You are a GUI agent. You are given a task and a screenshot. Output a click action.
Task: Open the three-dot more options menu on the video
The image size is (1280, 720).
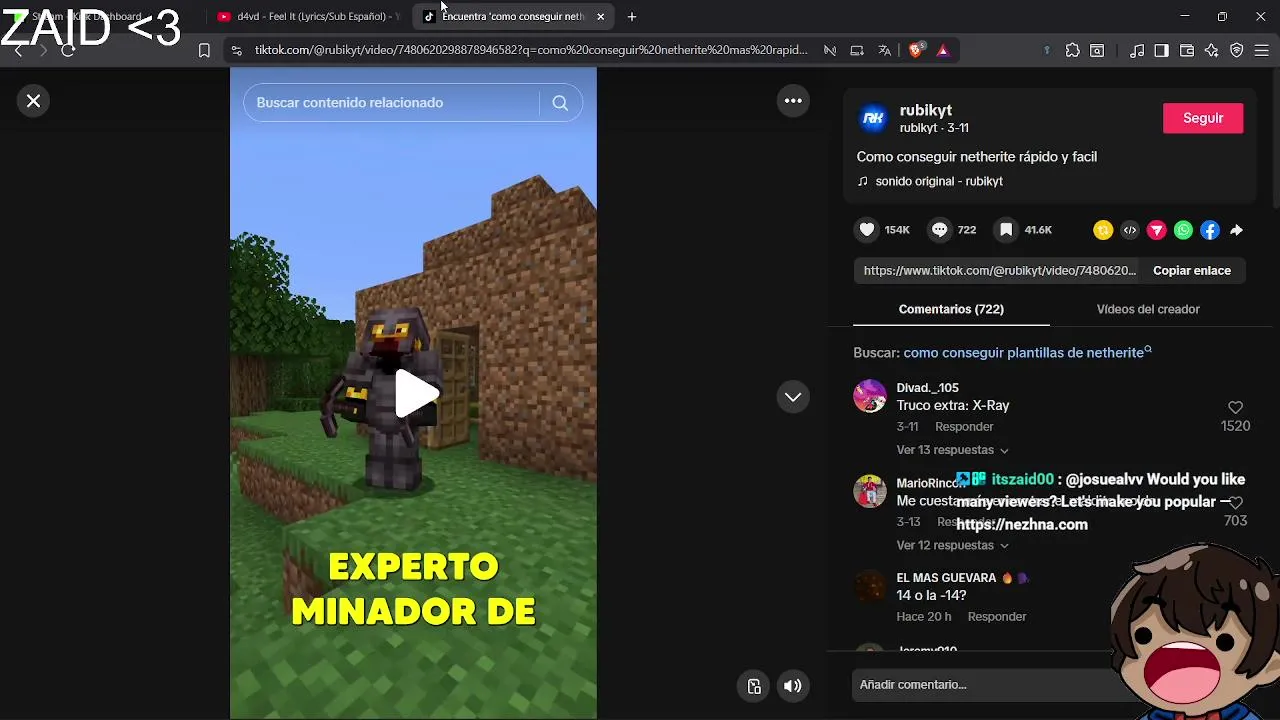coord(793,101)
